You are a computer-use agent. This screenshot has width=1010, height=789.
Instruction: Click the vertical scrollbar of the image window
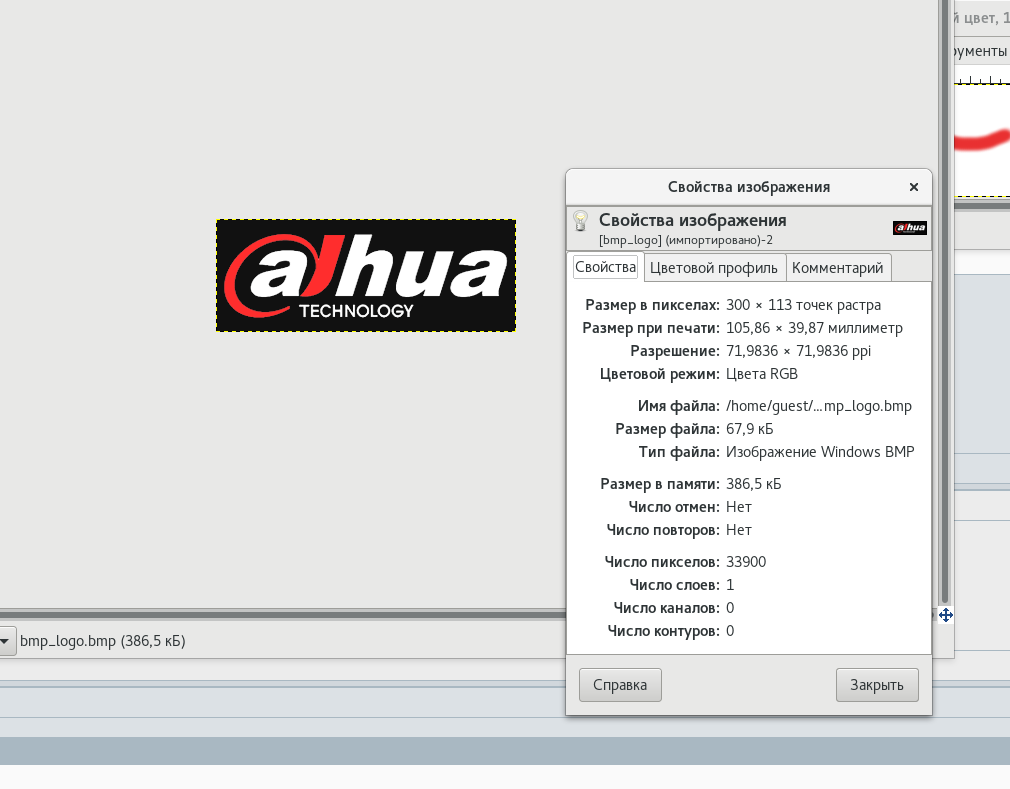pos(944,300)
